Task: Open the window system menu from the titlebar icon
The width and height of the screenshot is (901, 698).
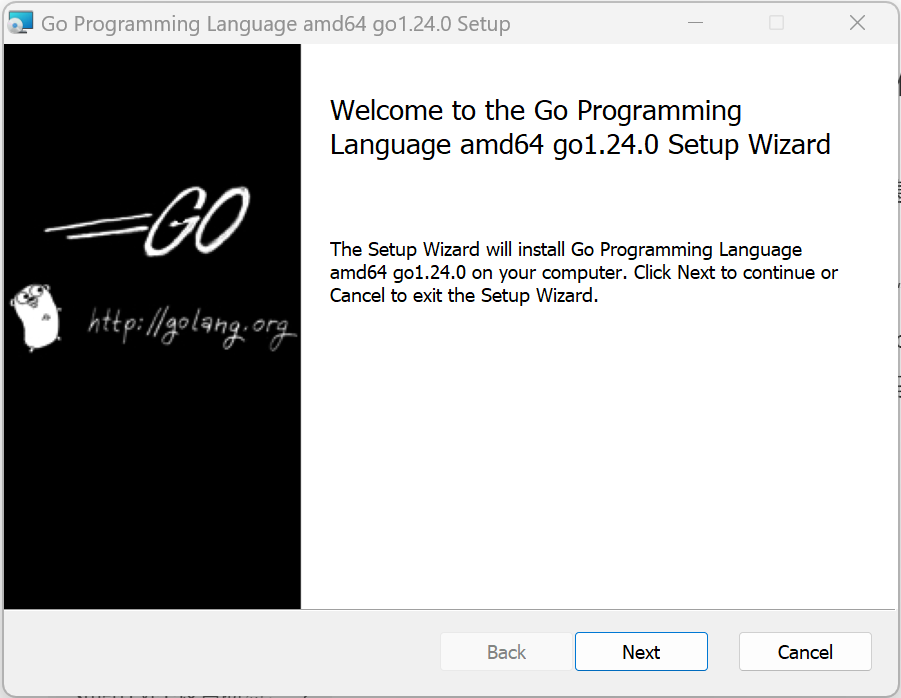Action: click(20, 21)
